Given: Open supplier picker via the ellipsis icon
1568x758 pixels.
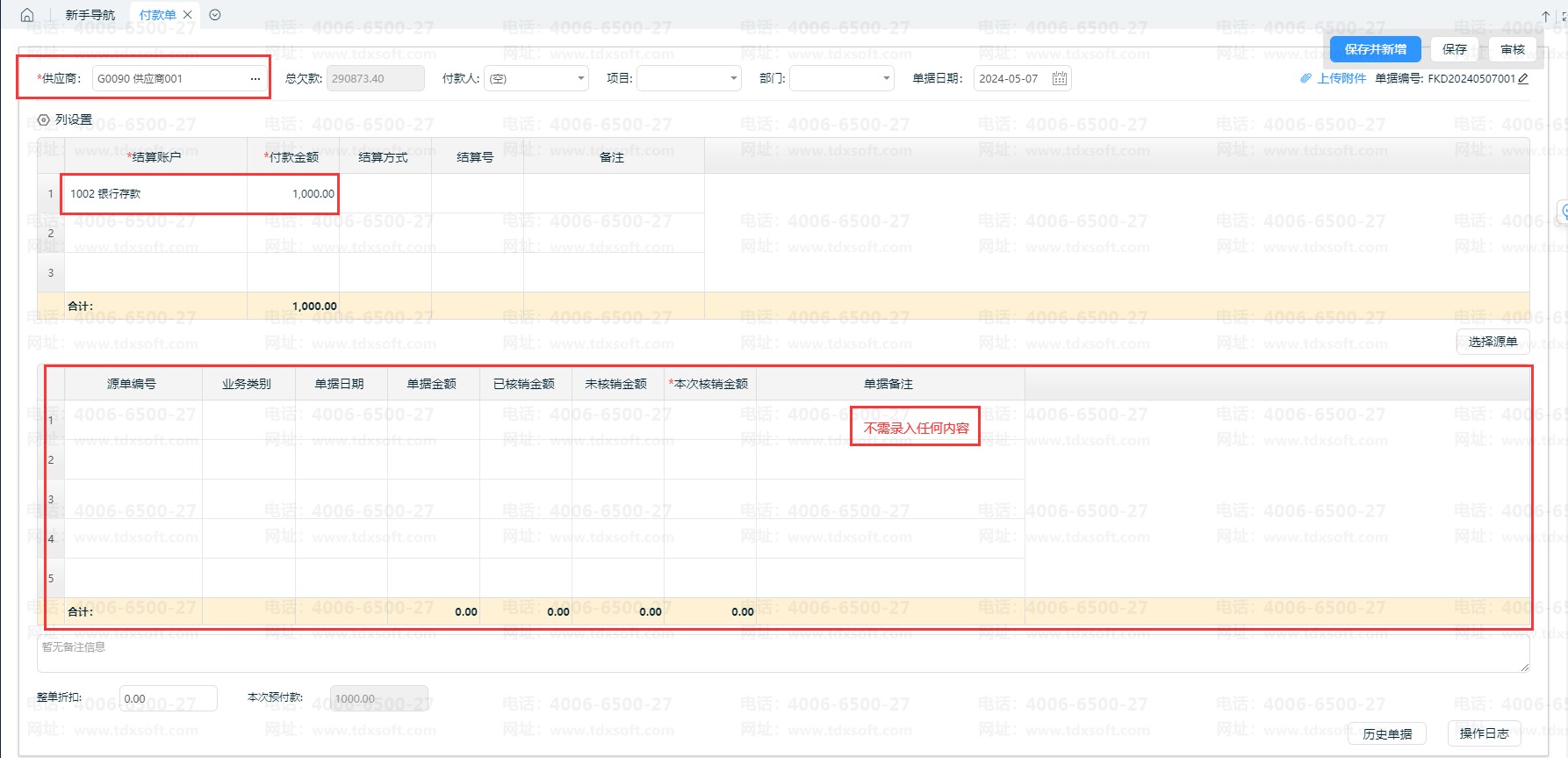Looking at the screenshot, I should (x=255, y=79).
